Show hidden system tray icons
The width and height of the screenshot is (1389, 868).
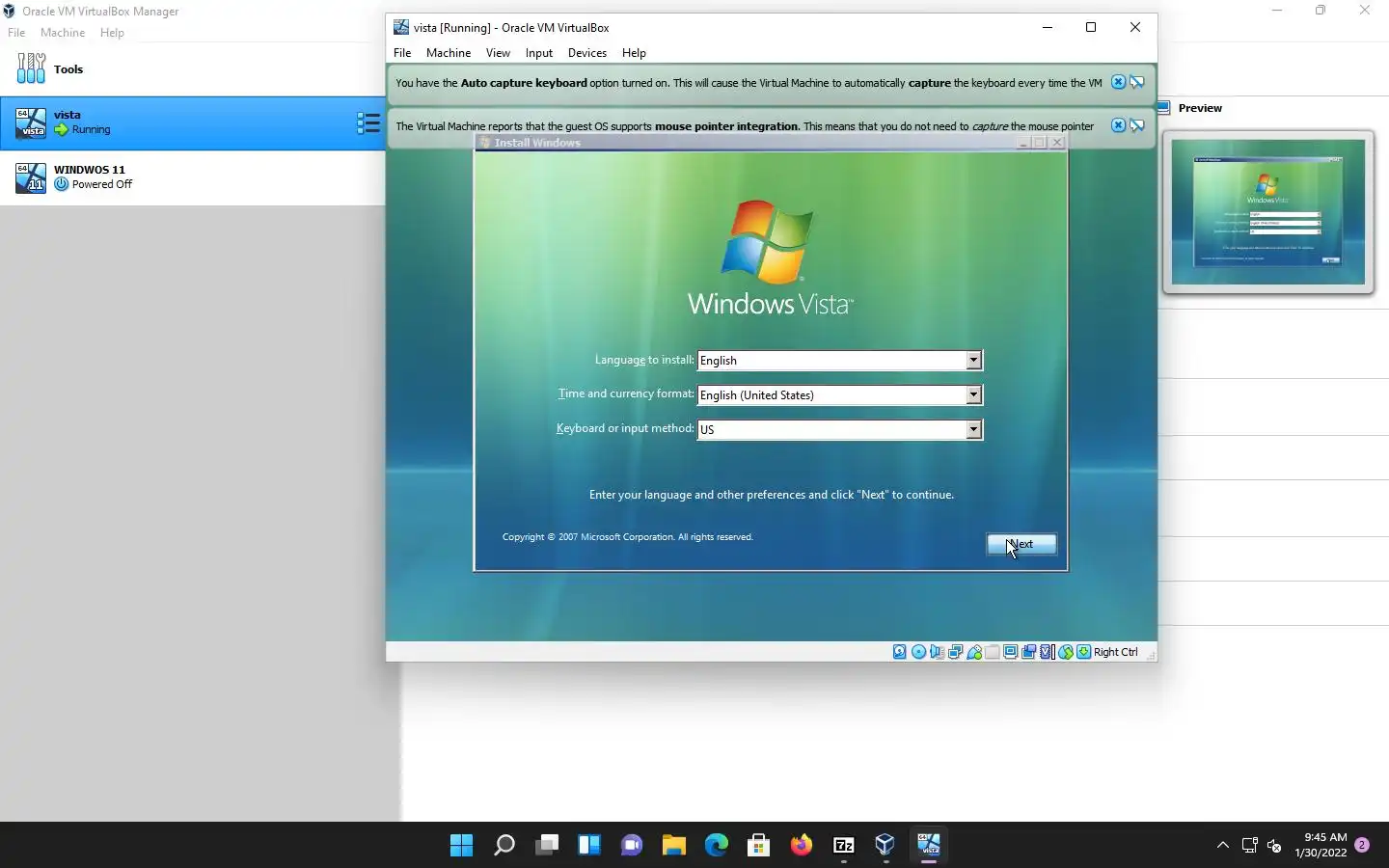1222,846
